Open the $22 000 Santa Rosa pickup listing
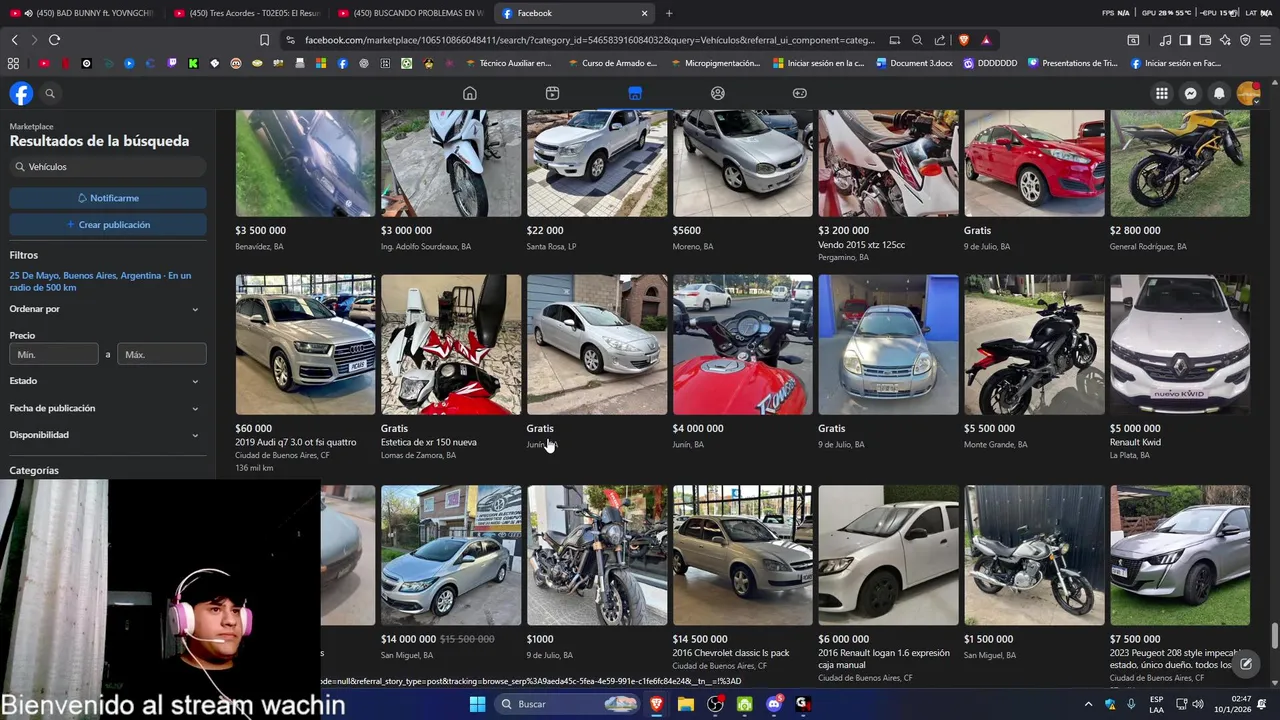1280x720 pixels. (x=597, y=163)
